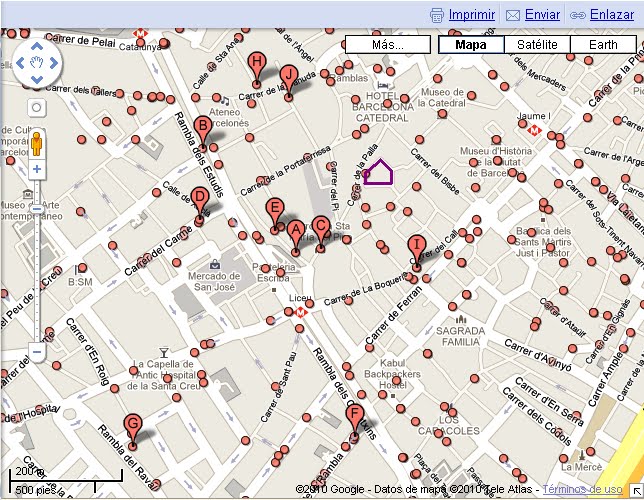Click the Enviar link
This screenshot has height=500, width=644.
(542, 15)
